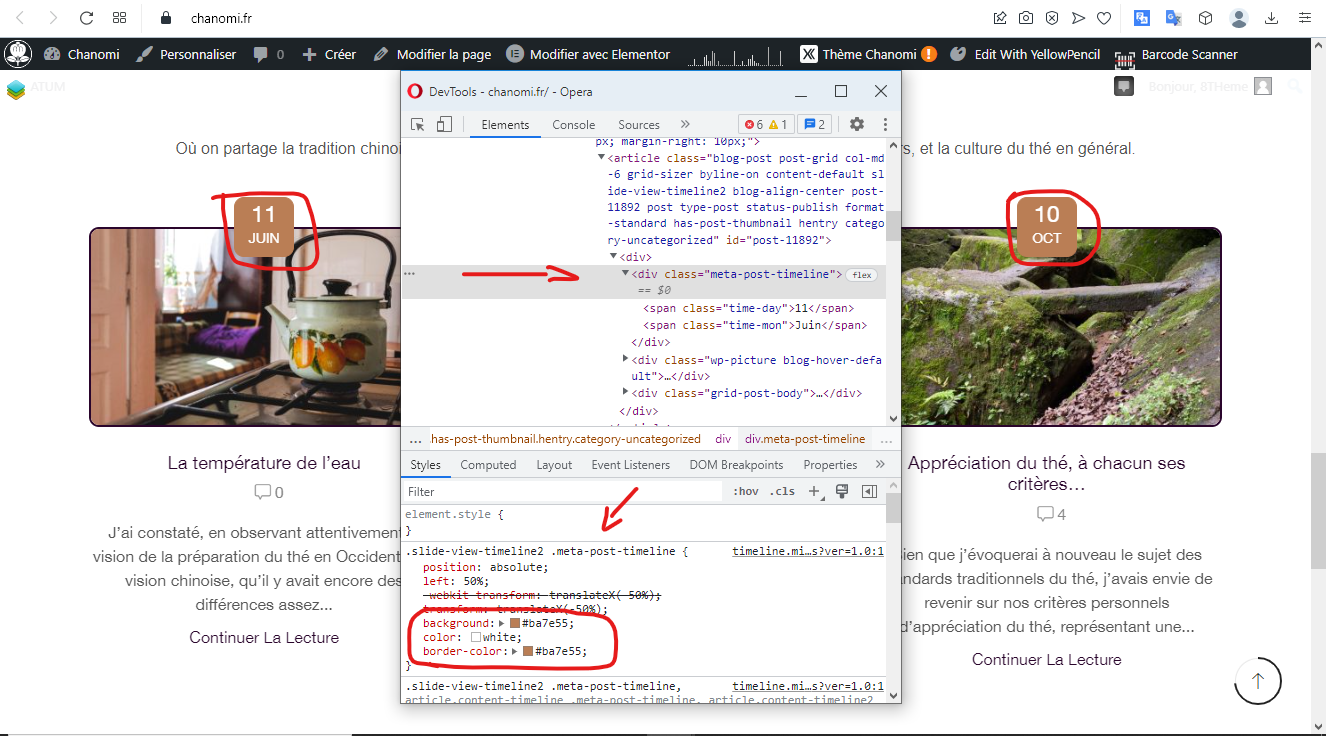Open the Event Listeners tab

631,465
